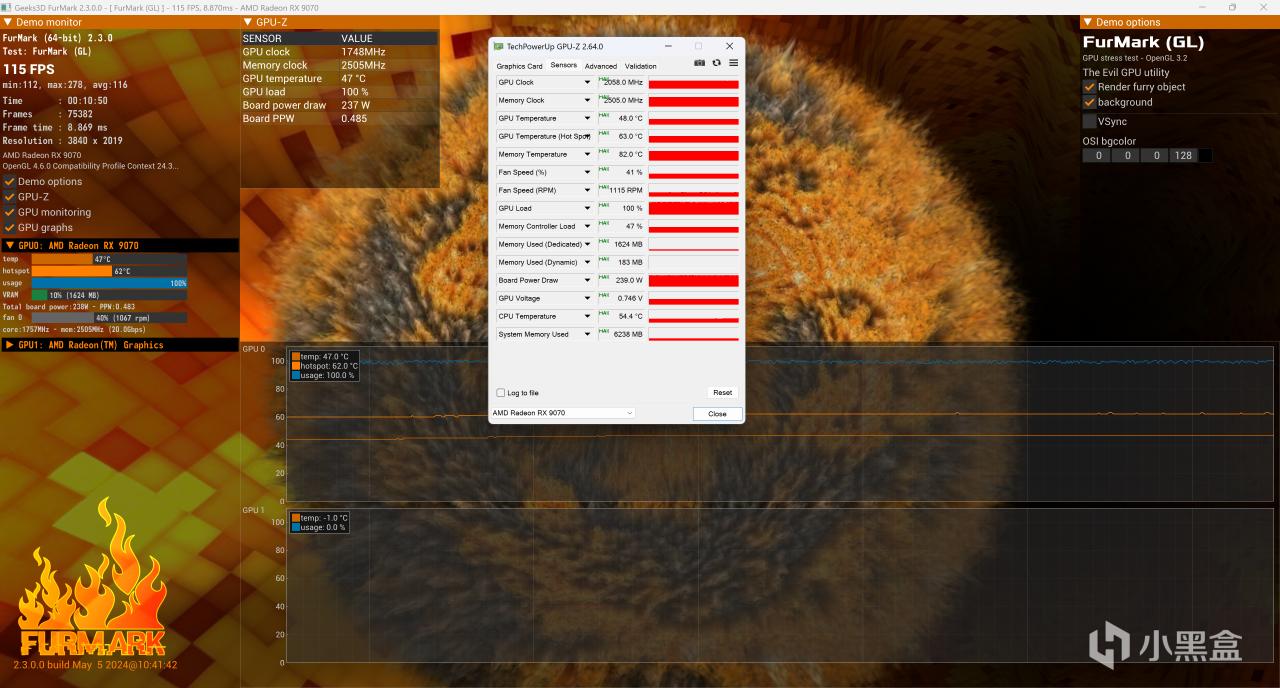The height and width of the screenshot is (688, 1280).
Task: Select the Sensors tab in GPU-Z
Action: [x=564, y=65]
